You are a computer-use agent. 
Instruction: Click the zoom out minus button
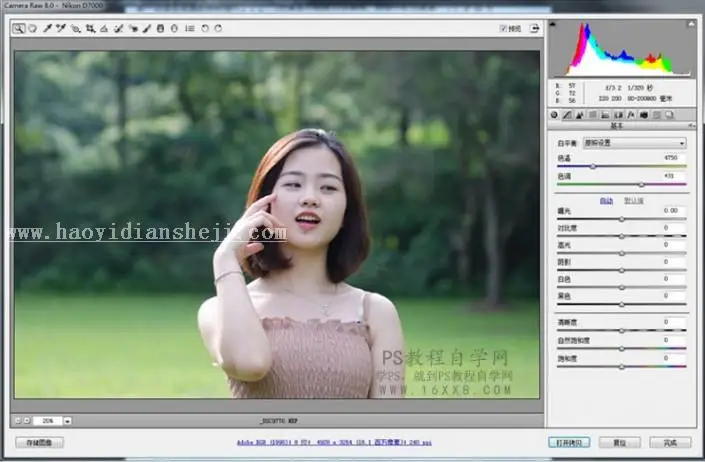pyautogui.click(x=18, y=421)
